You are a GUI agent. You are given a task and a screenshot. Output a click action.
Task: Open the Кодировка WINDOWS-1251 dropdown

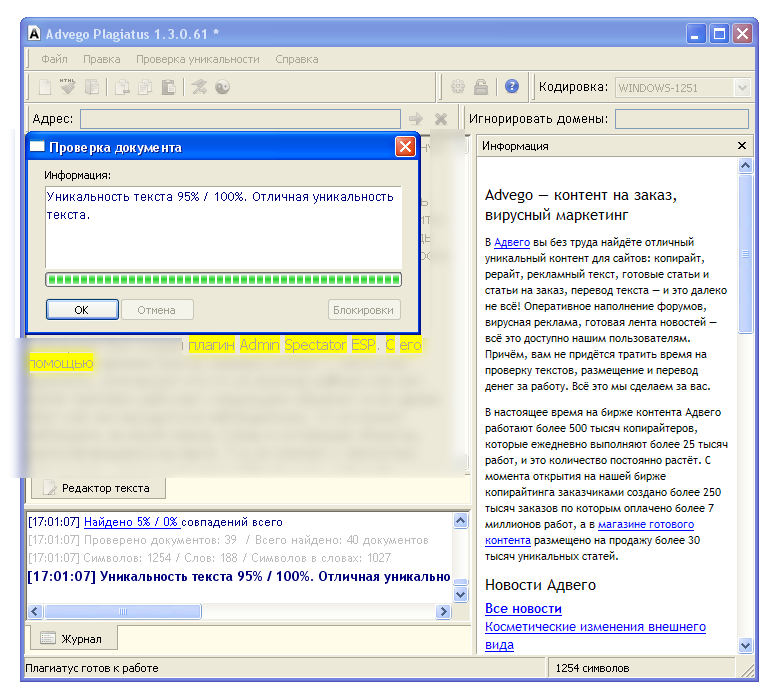pos(742,88)
